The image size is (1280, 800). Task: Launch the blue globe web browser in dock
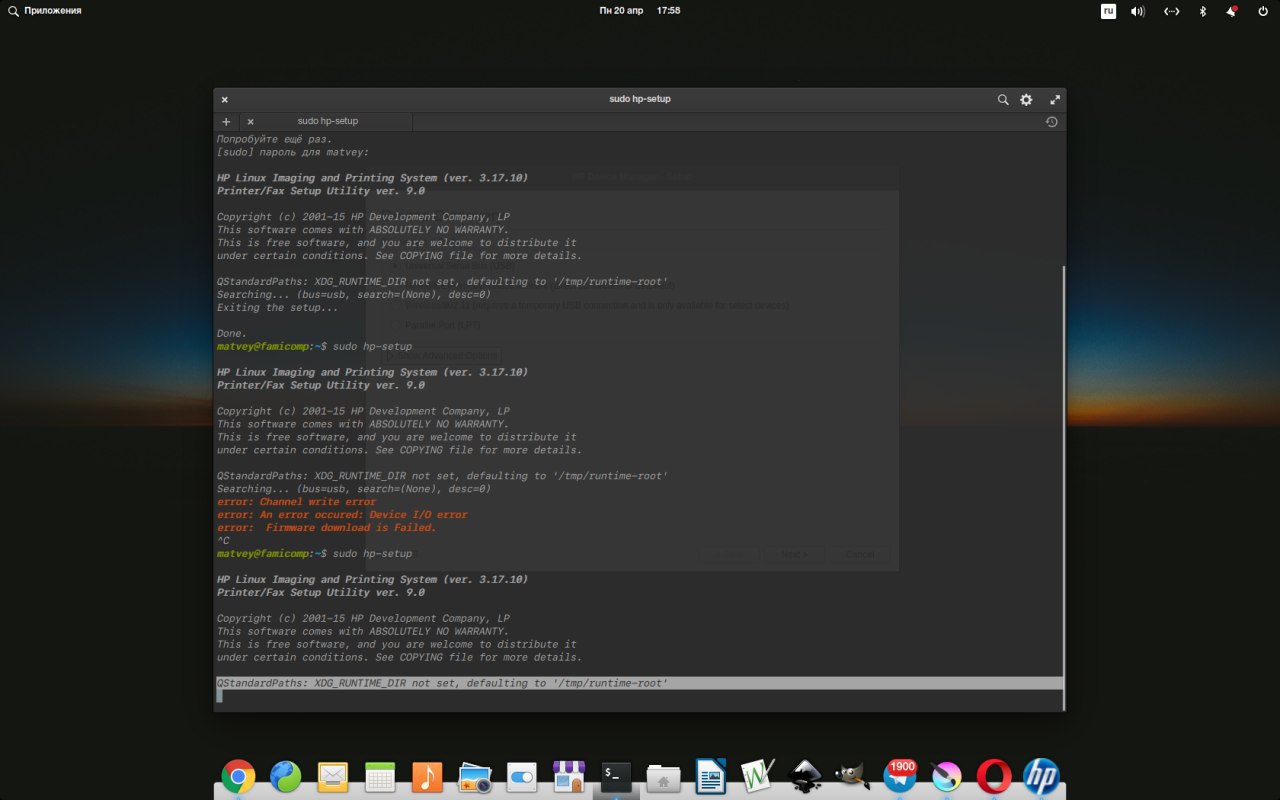pyautogui.click(x=285, y=776)
